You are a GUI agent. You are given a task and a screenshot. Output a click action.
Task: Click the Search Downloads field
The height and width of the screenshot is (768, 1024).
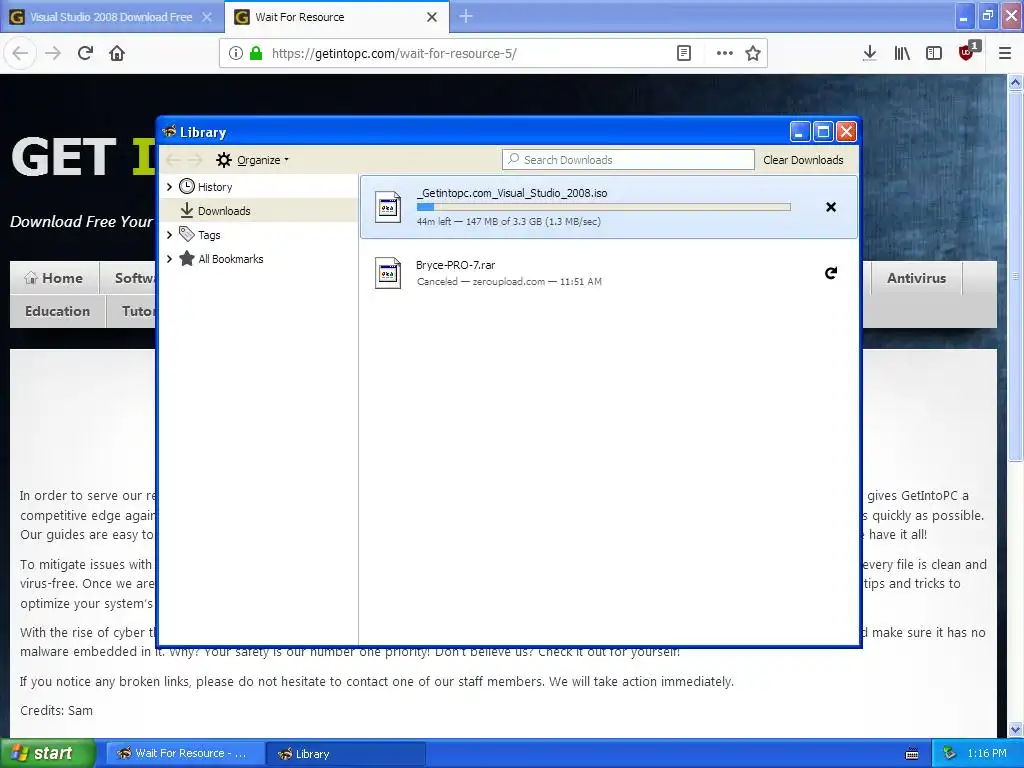tap(628, 160)
